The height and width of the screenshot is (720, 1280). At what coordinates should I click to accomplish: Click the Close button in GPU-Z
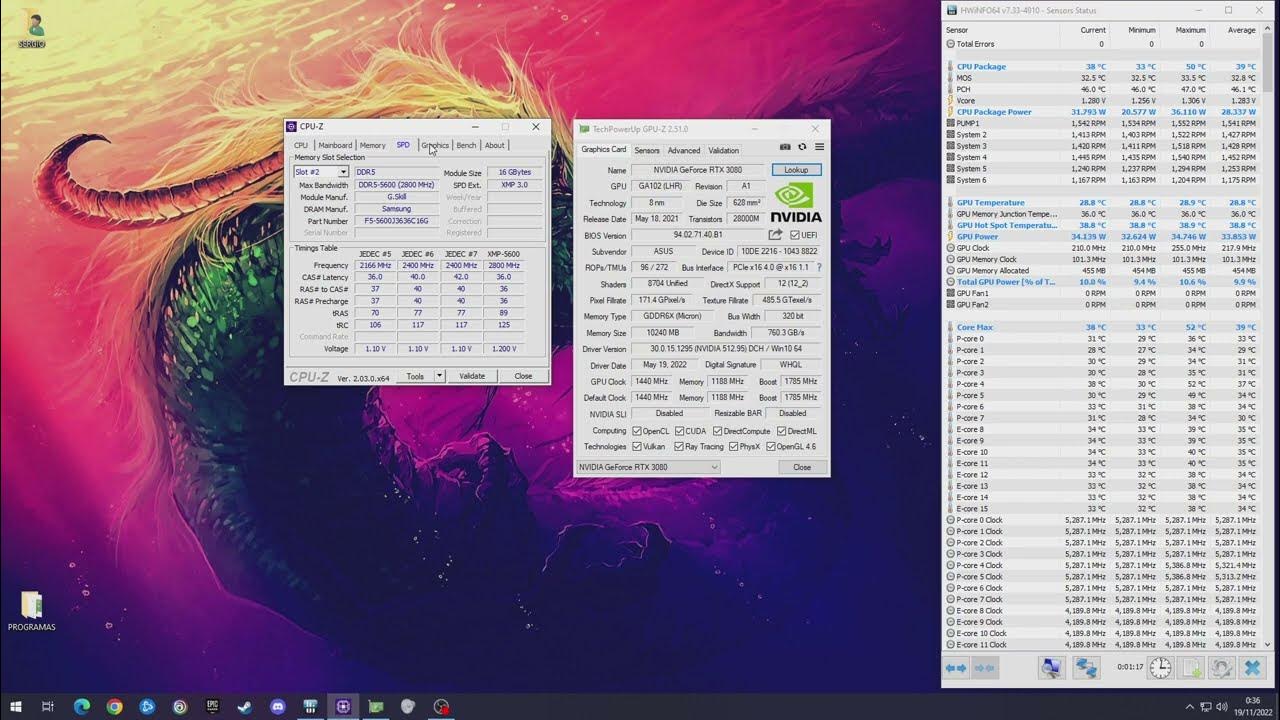pos(802,467)
